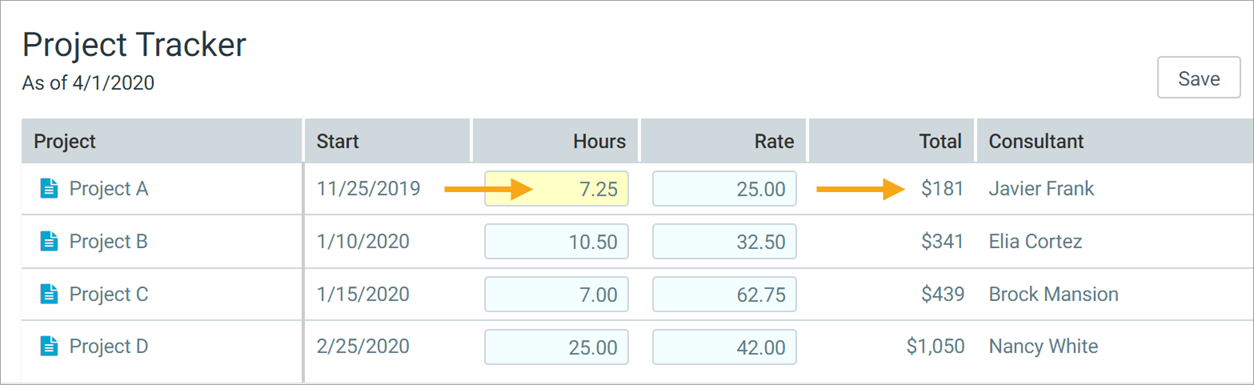The image size is (1254, 385).
Task: Select the Nancy White consultant cell
Action: (x=1043, y=347)
